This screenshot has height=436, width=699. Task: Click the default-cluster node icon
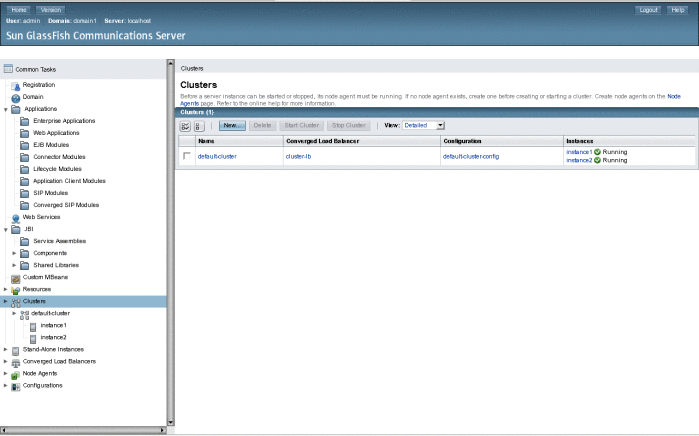(25, 314)
